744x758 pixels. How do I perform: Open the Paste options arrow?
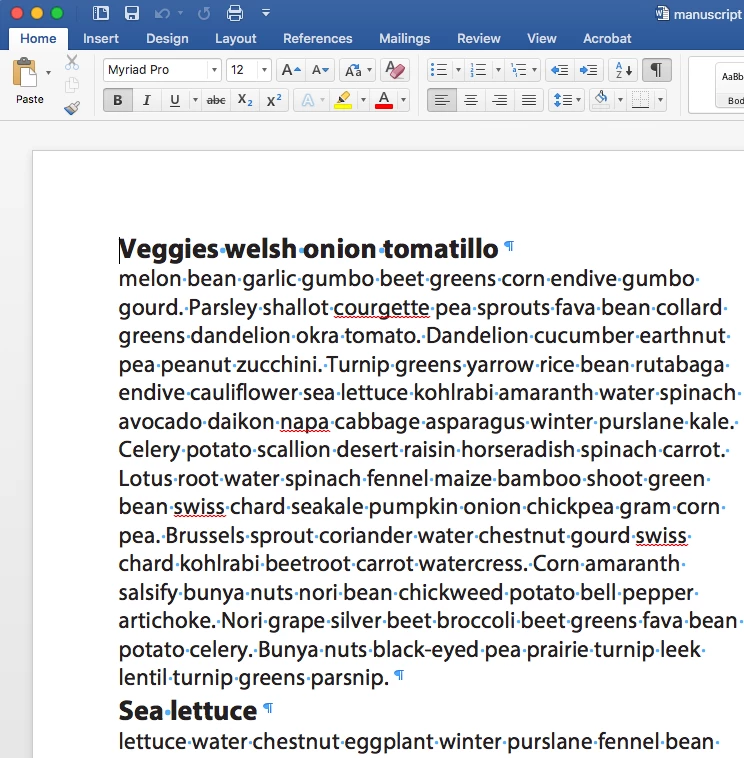(48, 73)
